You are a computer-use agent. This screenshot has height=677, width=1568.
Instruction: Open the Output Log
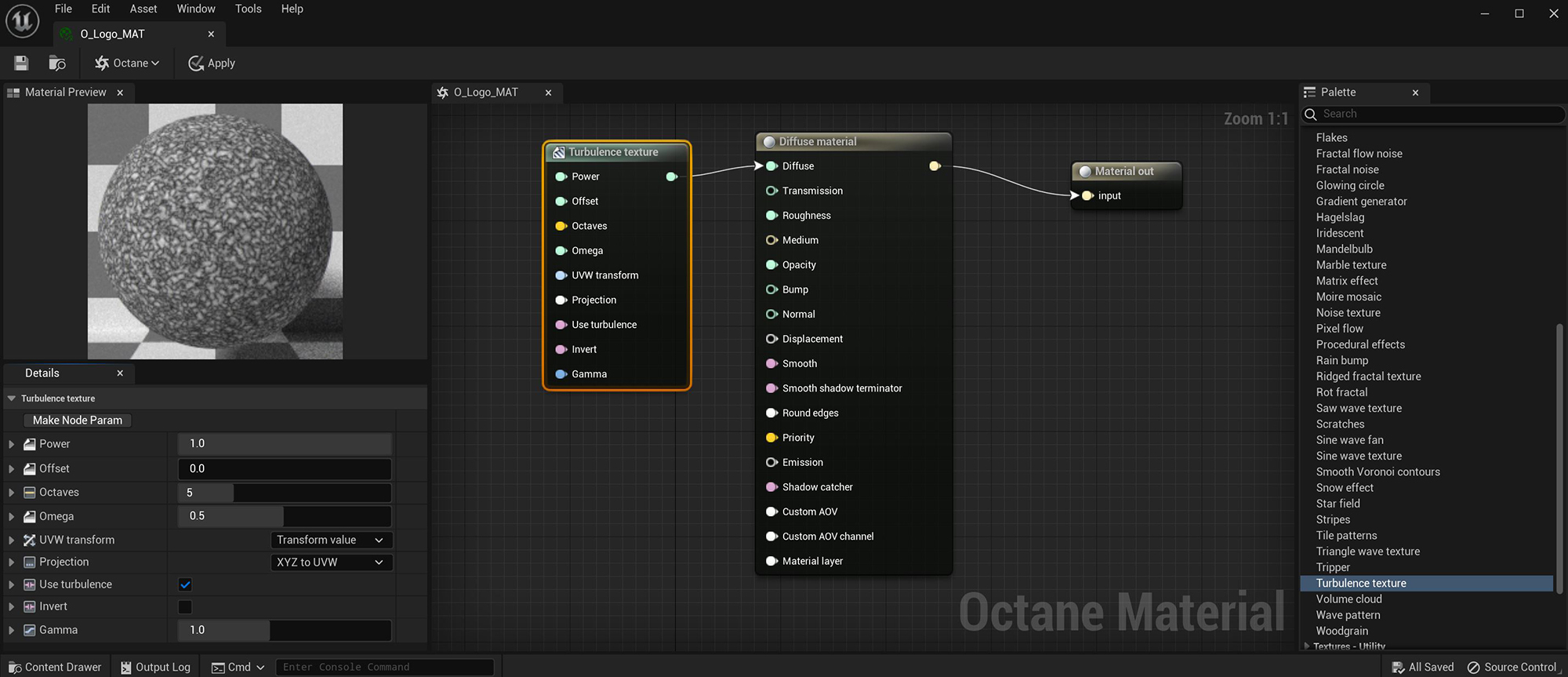[x=155, y=668]
